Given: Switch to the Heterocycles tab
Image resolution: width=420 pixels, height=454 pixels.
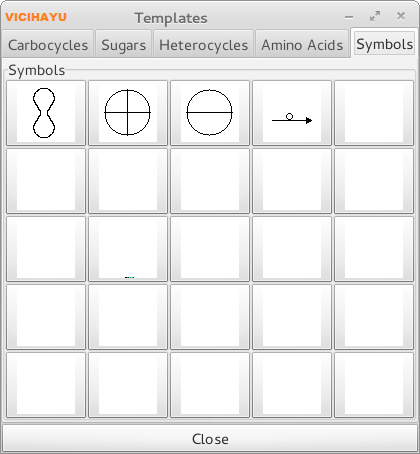Looking at the screenshot, I should click(x=203, y=45).
